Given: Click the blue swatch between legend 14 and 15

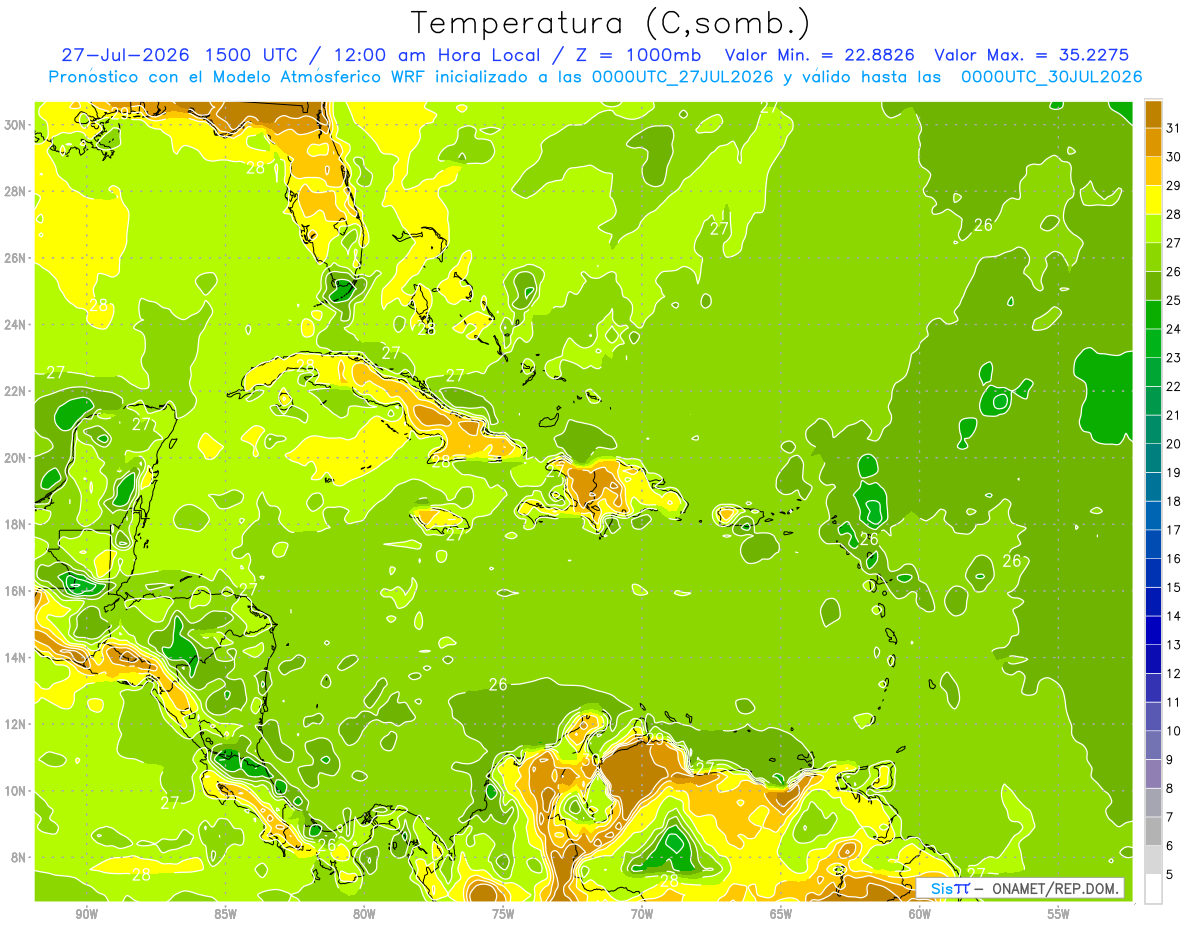Looking at the screenshot, I should pyautogui.click(x=1153, y=601).
